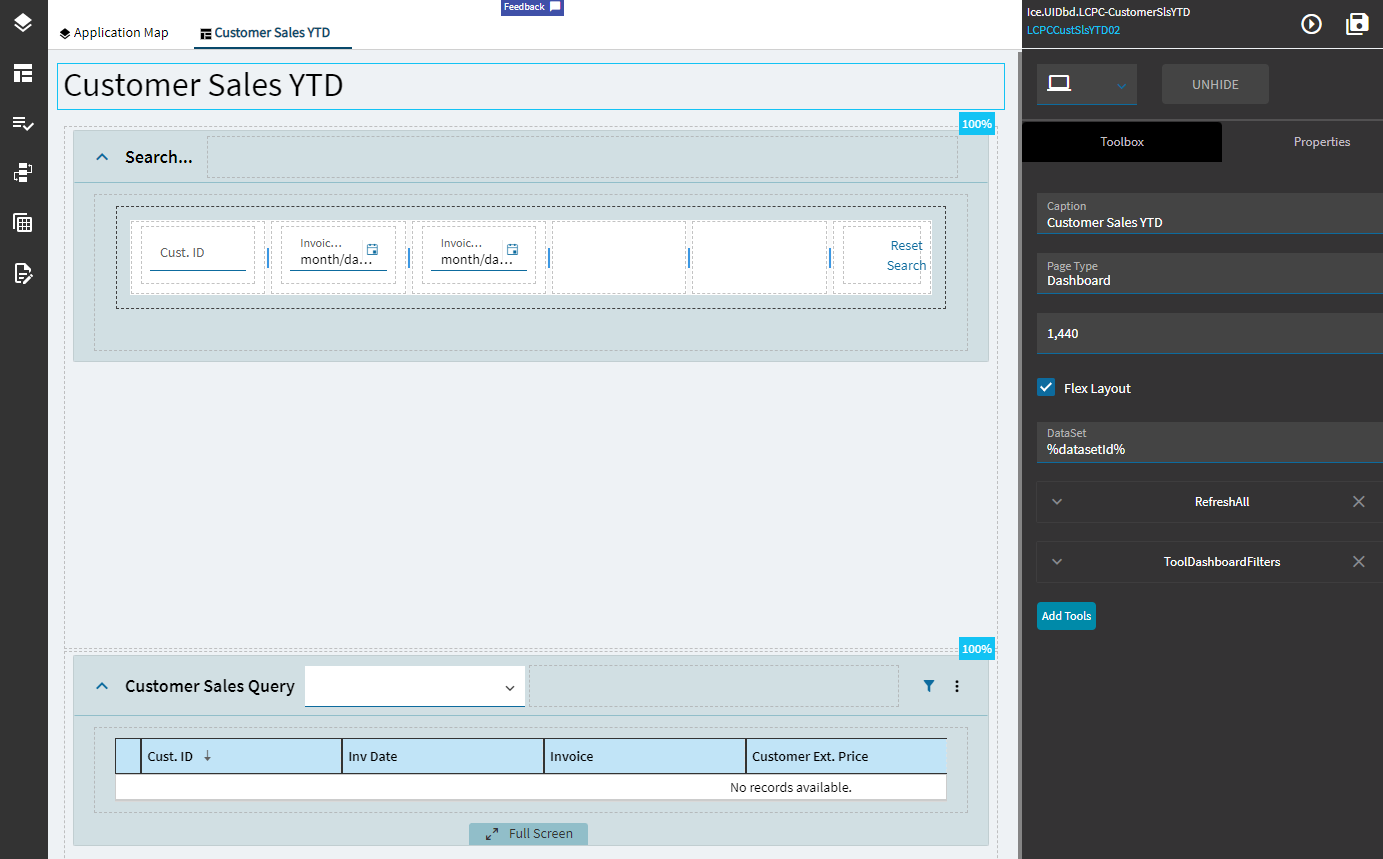Switch to the Properties tab

[1322, 142]
